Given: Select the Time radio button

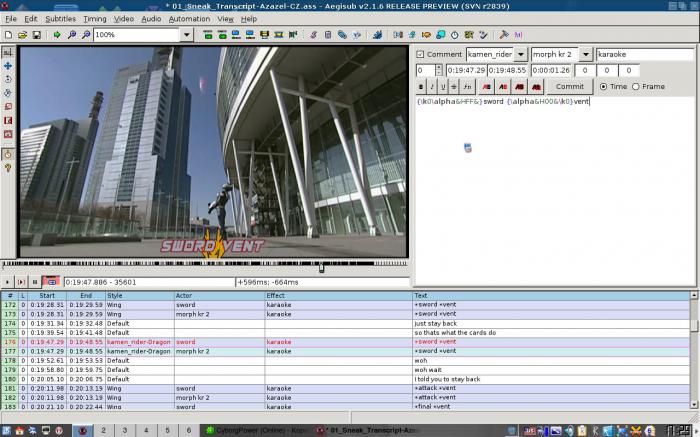Looking at the screenshot, I should tap(604, 87).
